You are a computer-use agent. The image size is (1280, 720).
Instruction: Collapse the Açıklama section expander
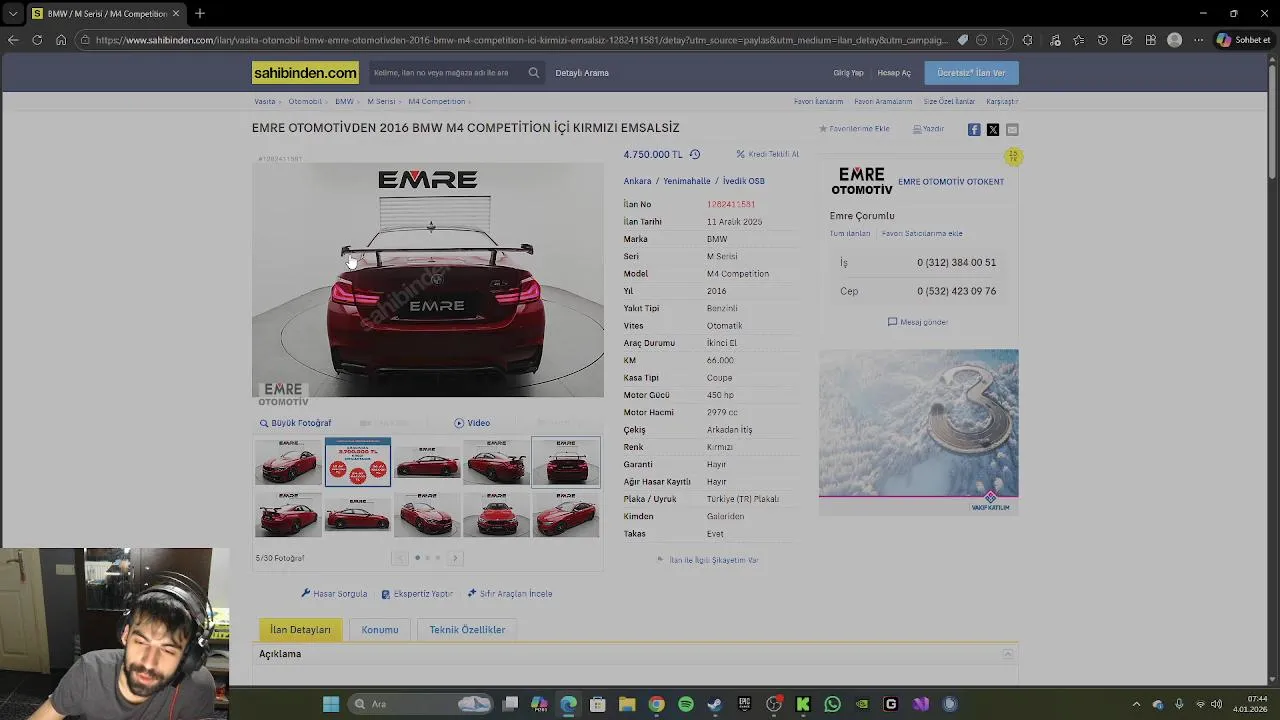[x=1008, y=654]
